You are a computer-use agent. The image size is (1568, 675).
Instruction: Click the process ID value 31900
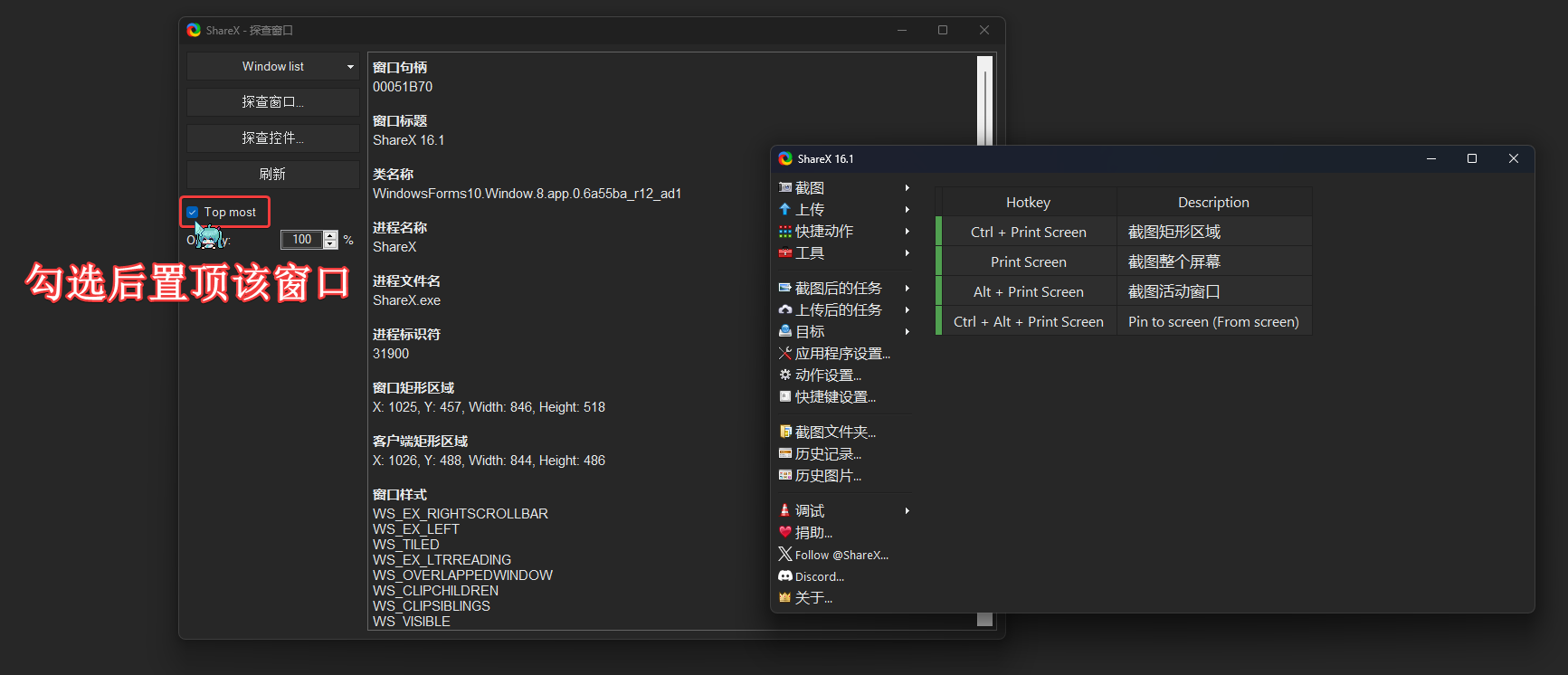(x=391, y=354)
